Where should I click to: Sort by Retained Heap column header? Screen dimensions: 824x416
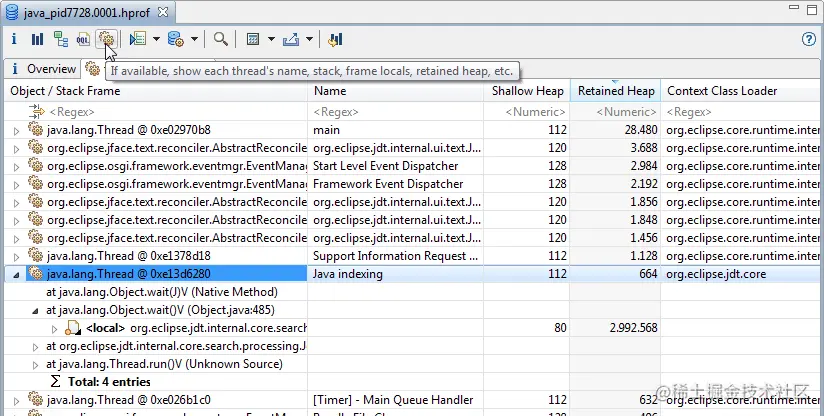[615, 91]
